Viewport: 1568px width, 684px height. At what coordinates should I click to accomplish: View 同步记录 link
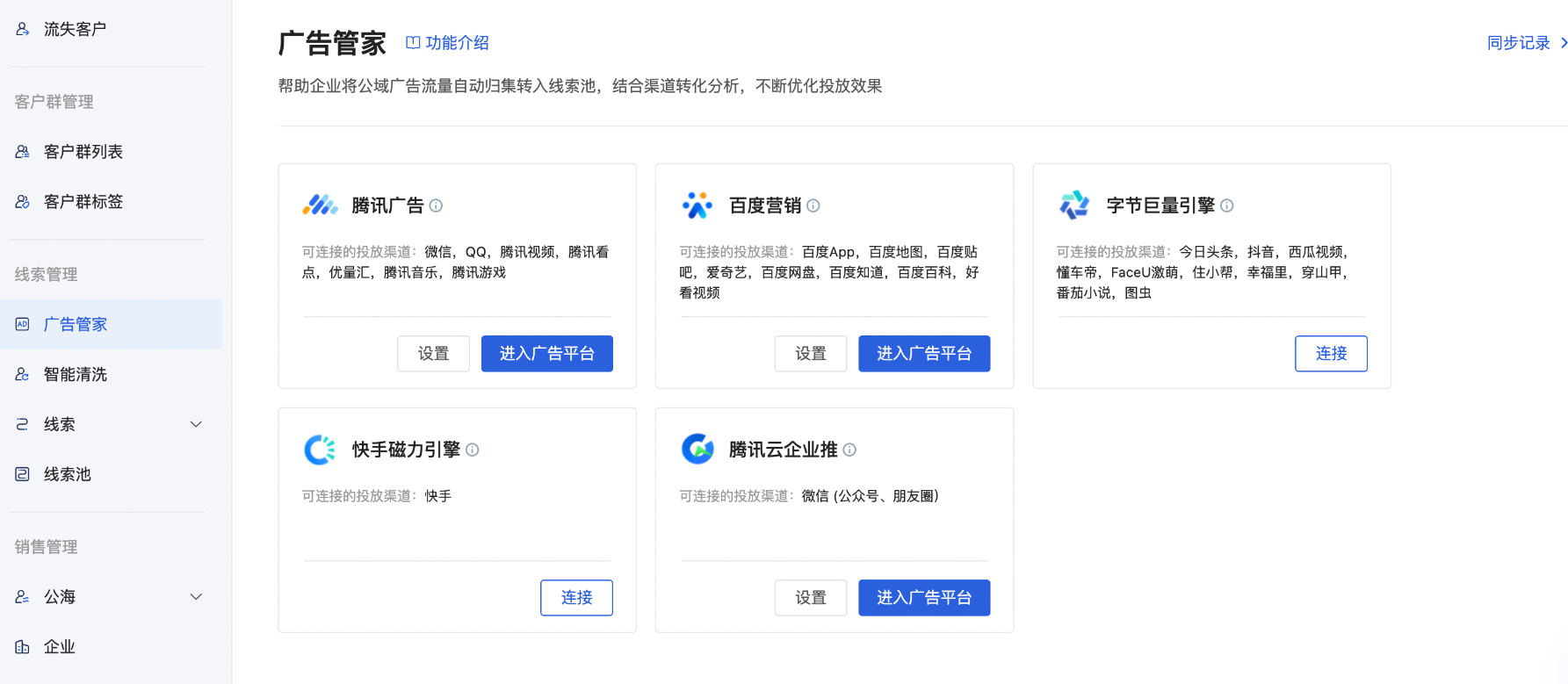tap(1518, 43)
